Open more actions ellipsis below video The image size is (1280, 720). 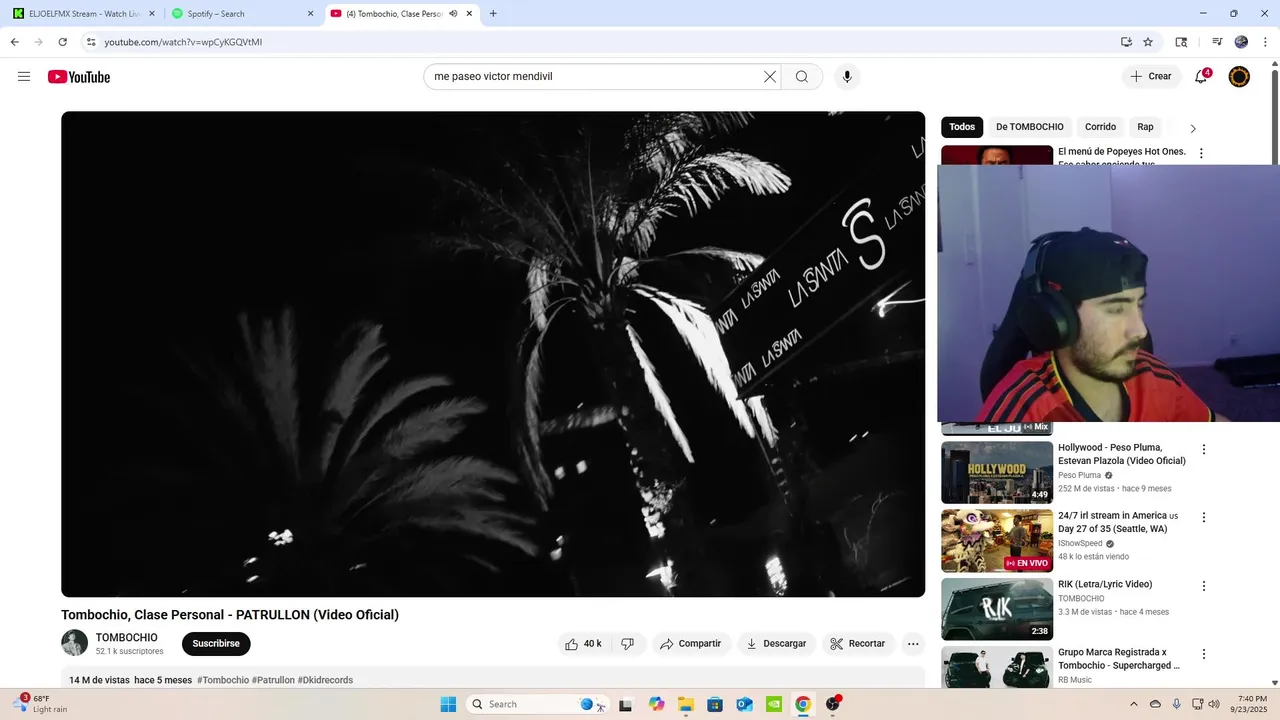913,644
